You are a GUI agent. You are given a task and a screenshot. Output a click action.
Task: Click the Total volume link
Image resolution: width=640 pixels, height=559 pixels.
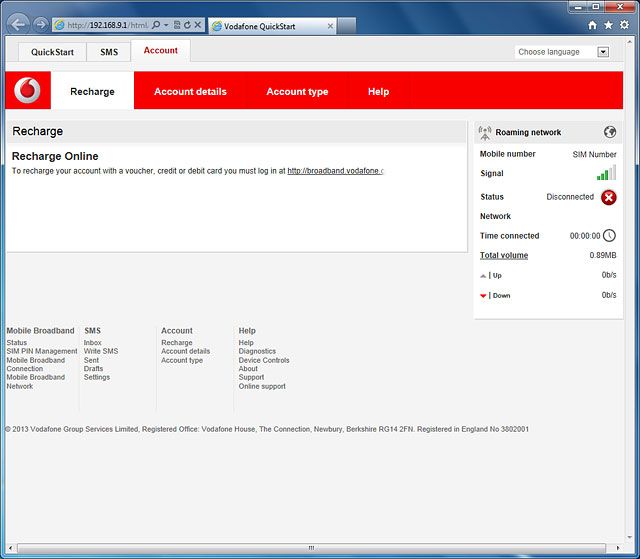point(504,255)
